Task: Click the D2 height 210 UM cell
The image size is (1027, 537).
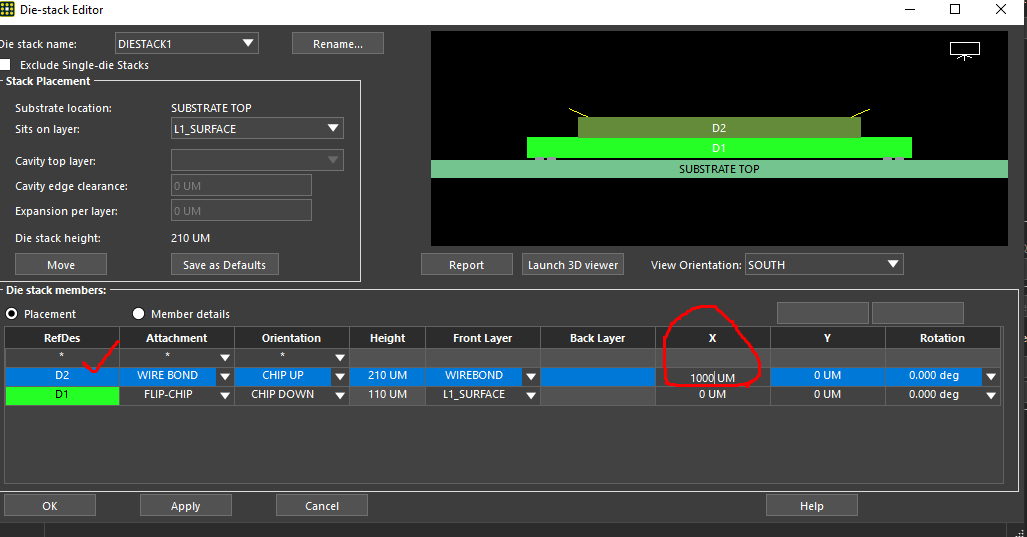Action: coord(388,375)
